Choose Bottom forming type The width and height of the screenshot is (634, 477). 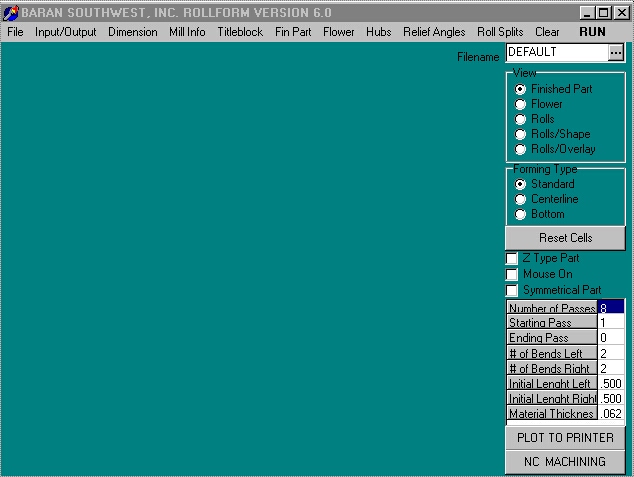(521, 214)
